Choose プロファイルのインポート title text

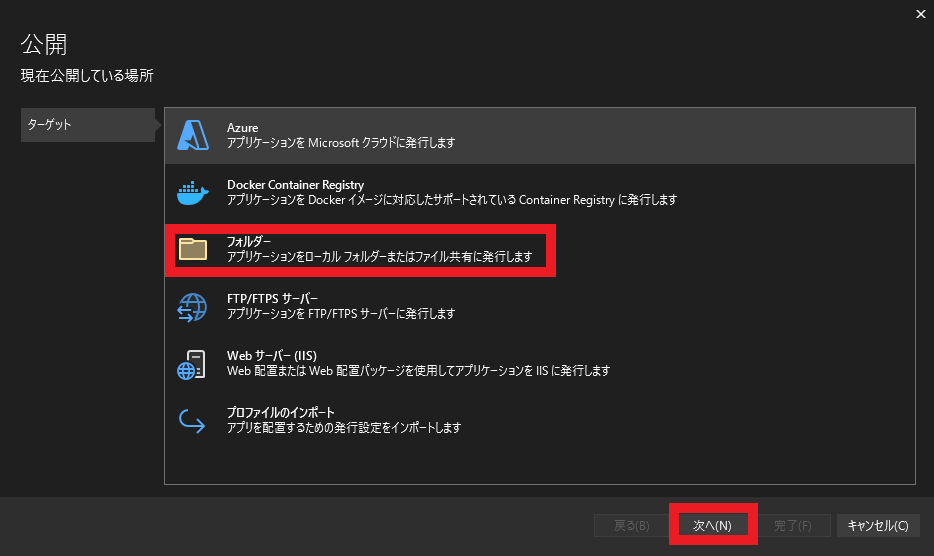281,412
